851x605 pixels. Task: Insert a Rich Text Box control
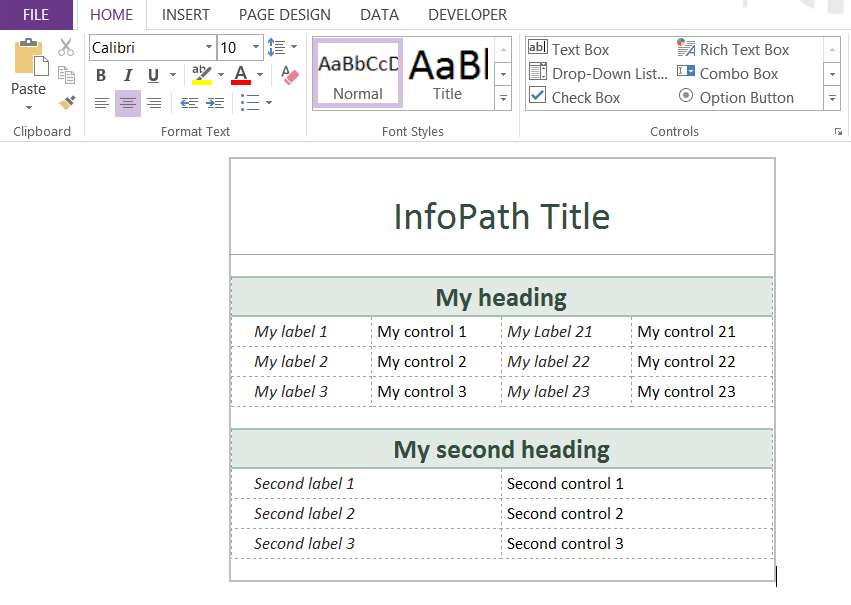click(743, 49)
